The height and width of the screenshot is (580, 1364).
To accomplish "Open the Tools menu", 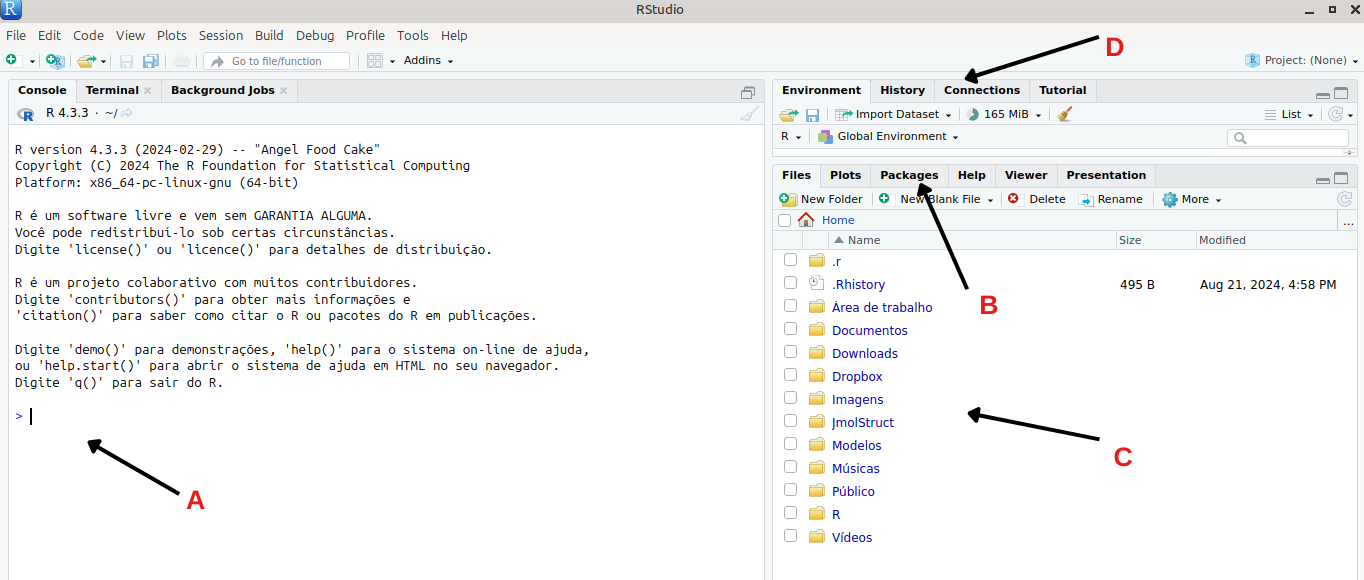I will click(413, 35).
